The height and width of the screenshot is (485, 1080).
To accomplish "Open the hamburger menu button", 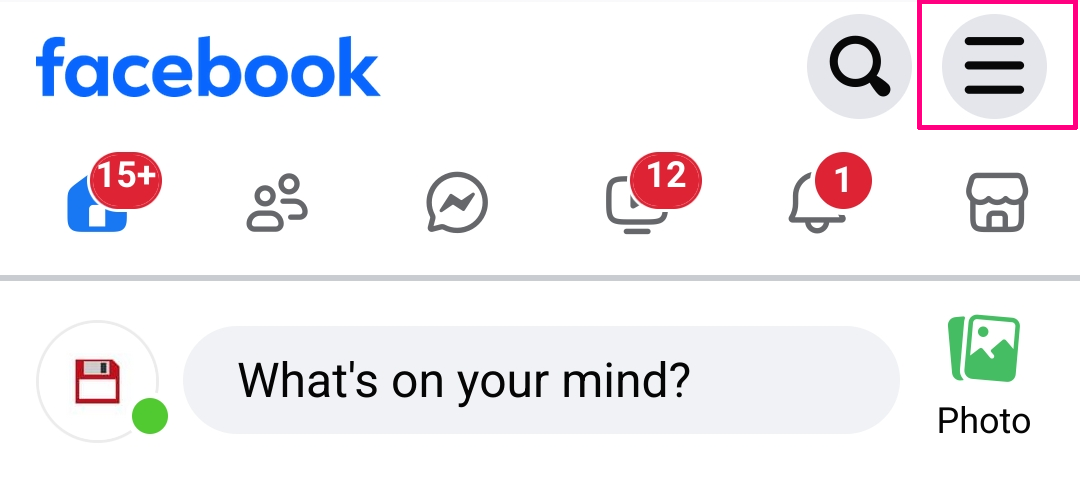I will [994, 66].
